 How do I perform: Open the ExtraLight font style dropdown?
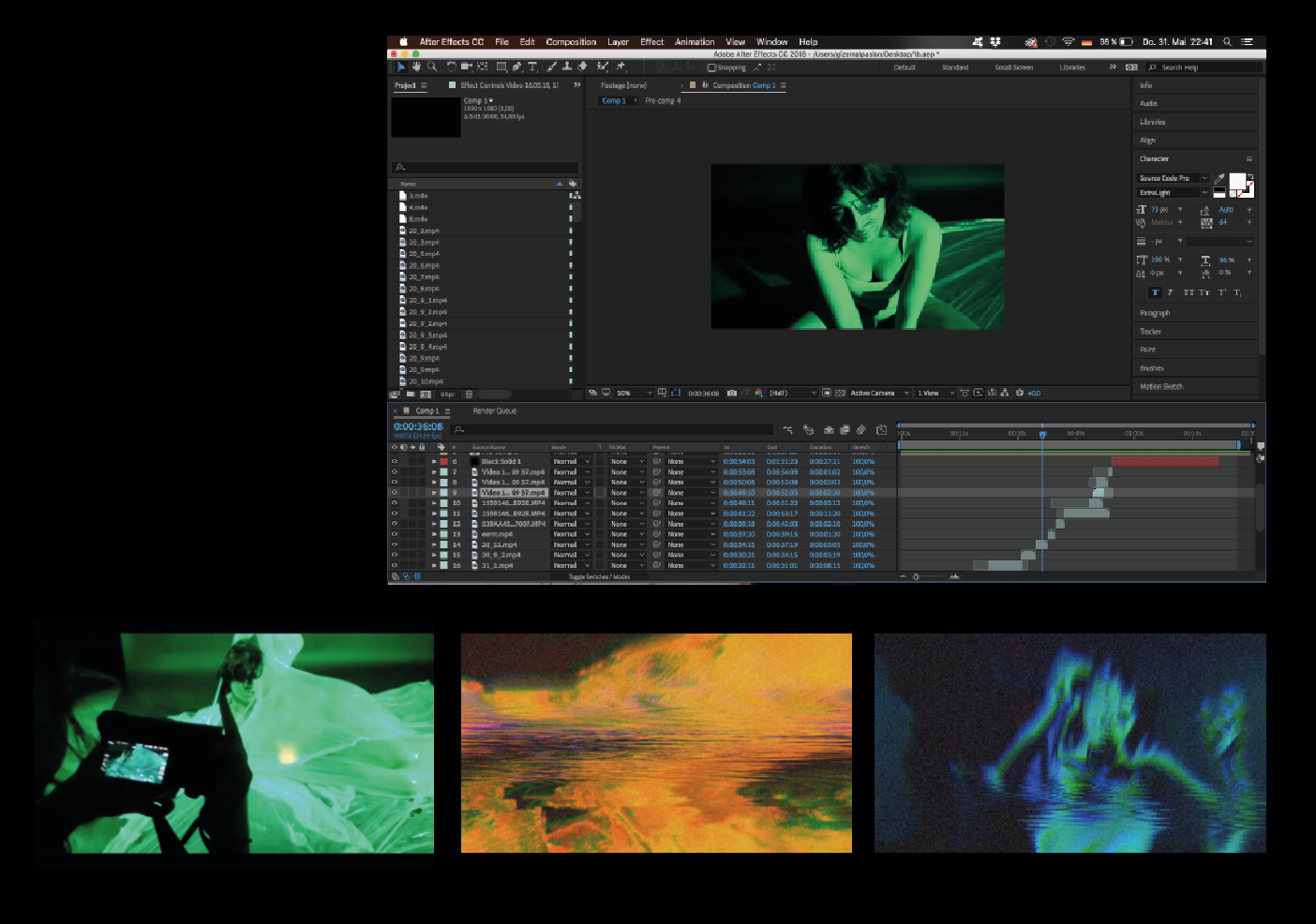[x=1173, y=192]
